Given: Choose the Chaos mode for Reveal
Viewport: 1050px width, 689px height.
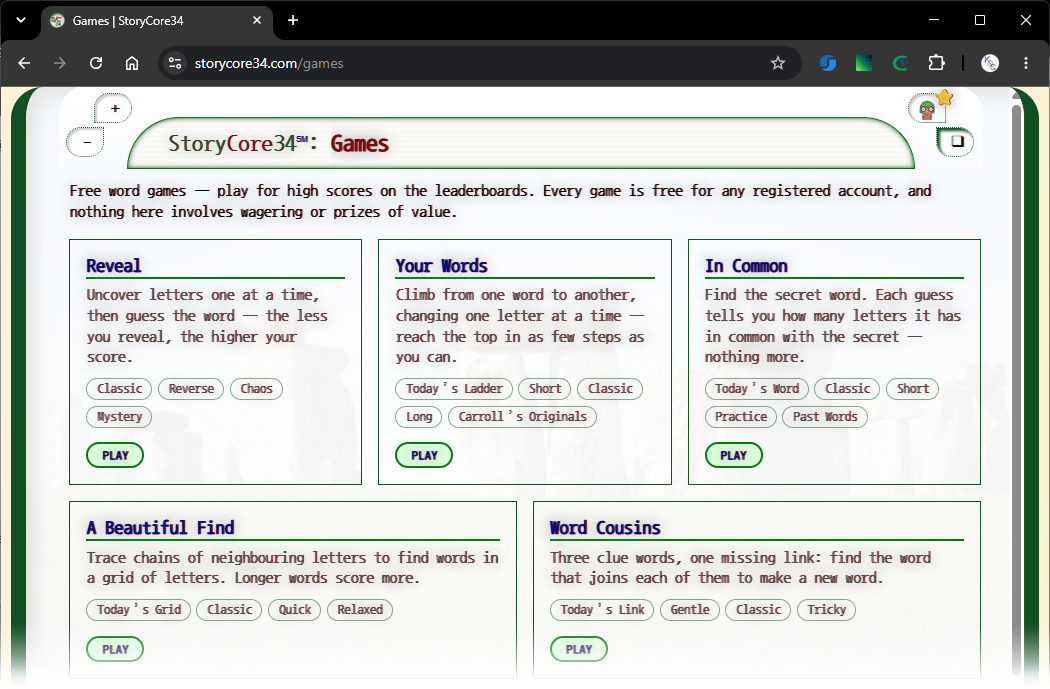Looking at the screenshot, I should pos(256,388).
